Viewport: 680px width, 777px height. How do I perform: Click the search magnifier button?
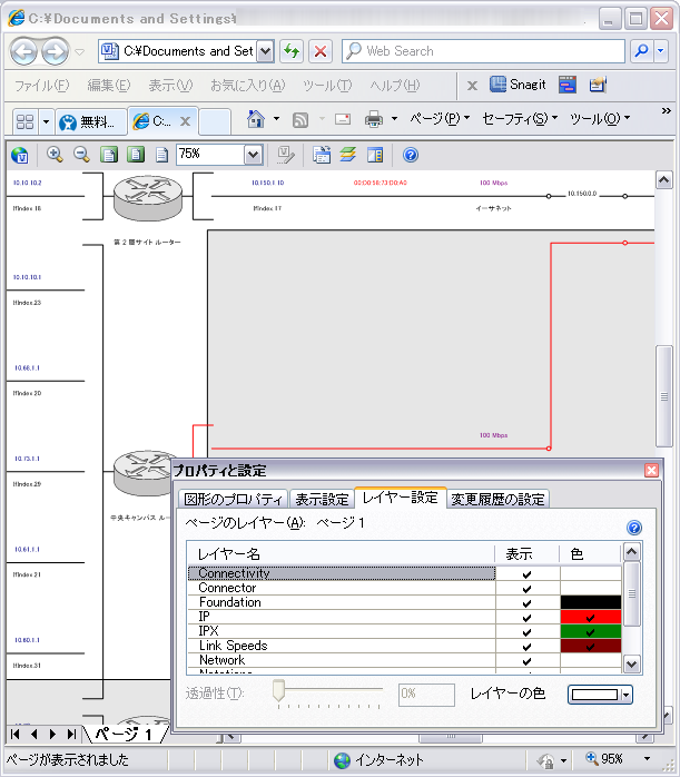641,51
